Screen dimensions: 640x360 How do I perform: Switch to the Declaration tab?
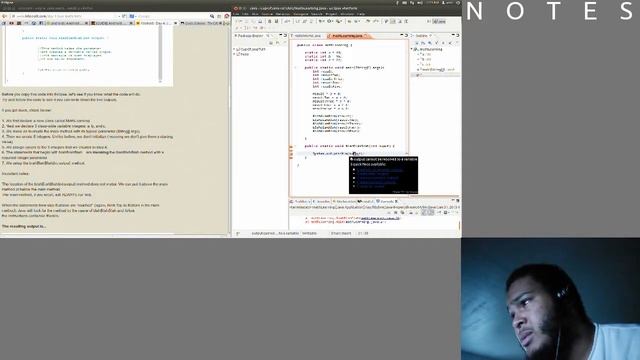344,202
